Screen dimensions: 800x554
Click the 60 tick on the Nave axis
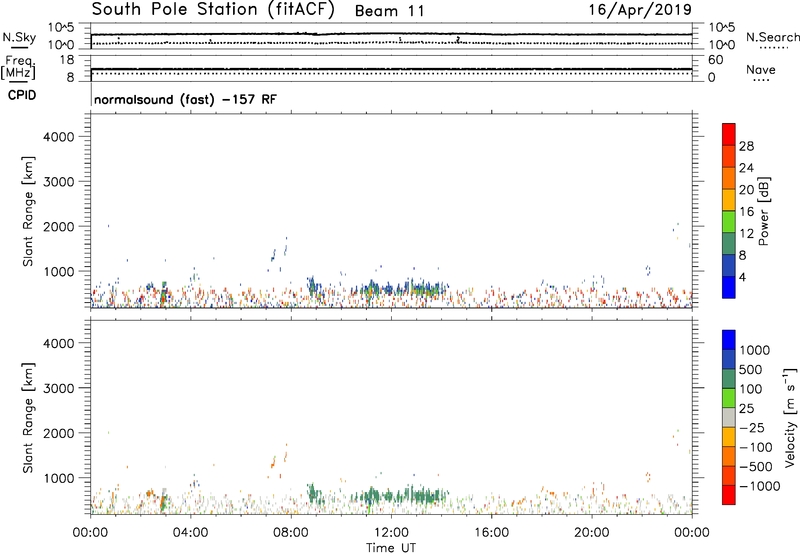(x=716, y=60)
